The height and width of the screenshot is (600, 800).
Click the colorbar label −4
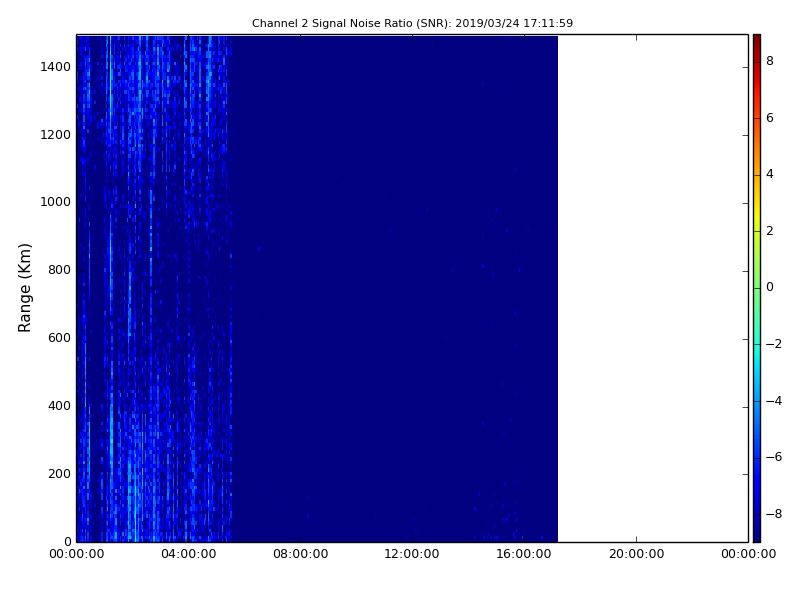(773, 401)
